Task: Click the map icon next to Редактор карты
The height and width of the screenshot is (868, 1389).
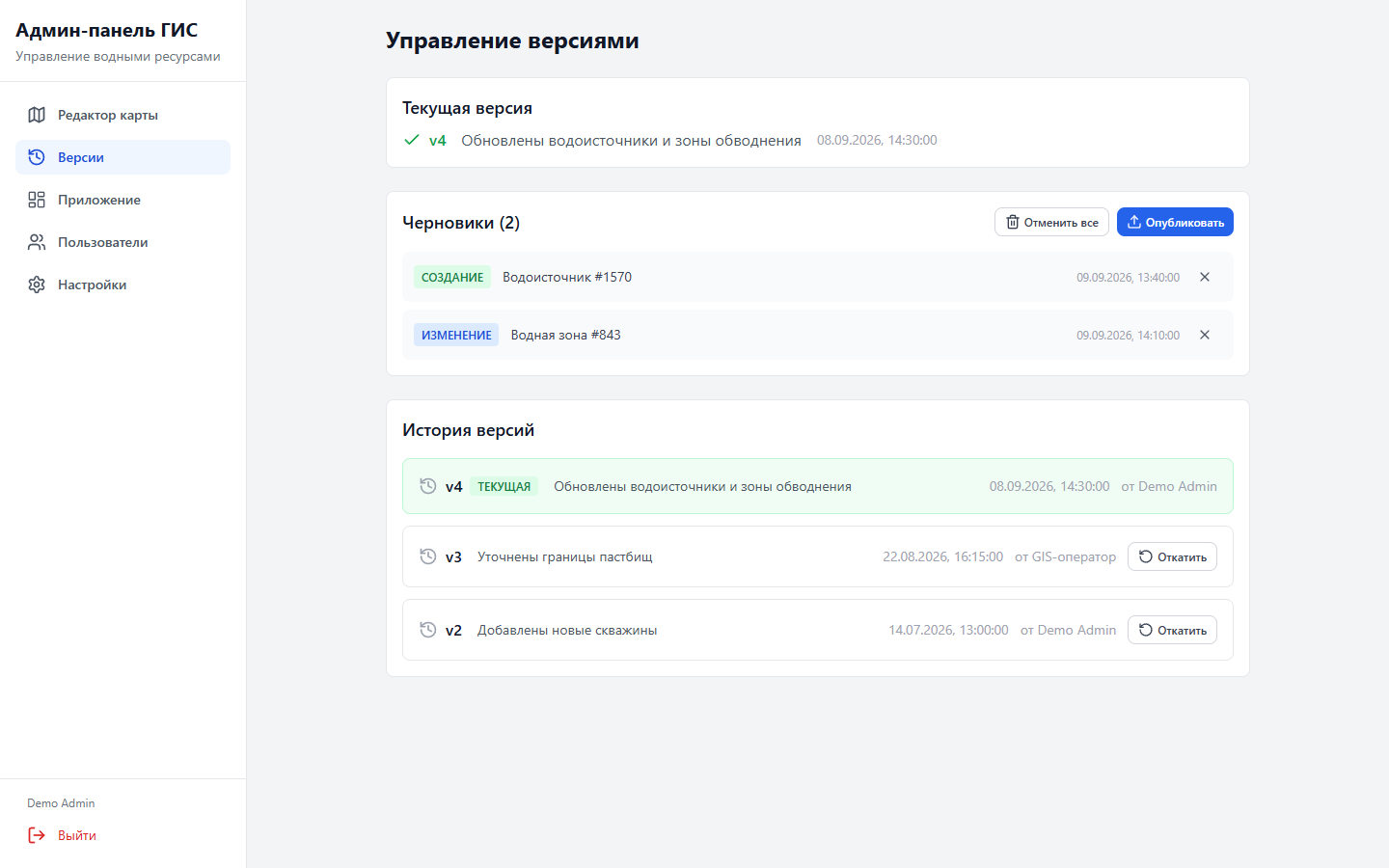Action: pos(37,115)
